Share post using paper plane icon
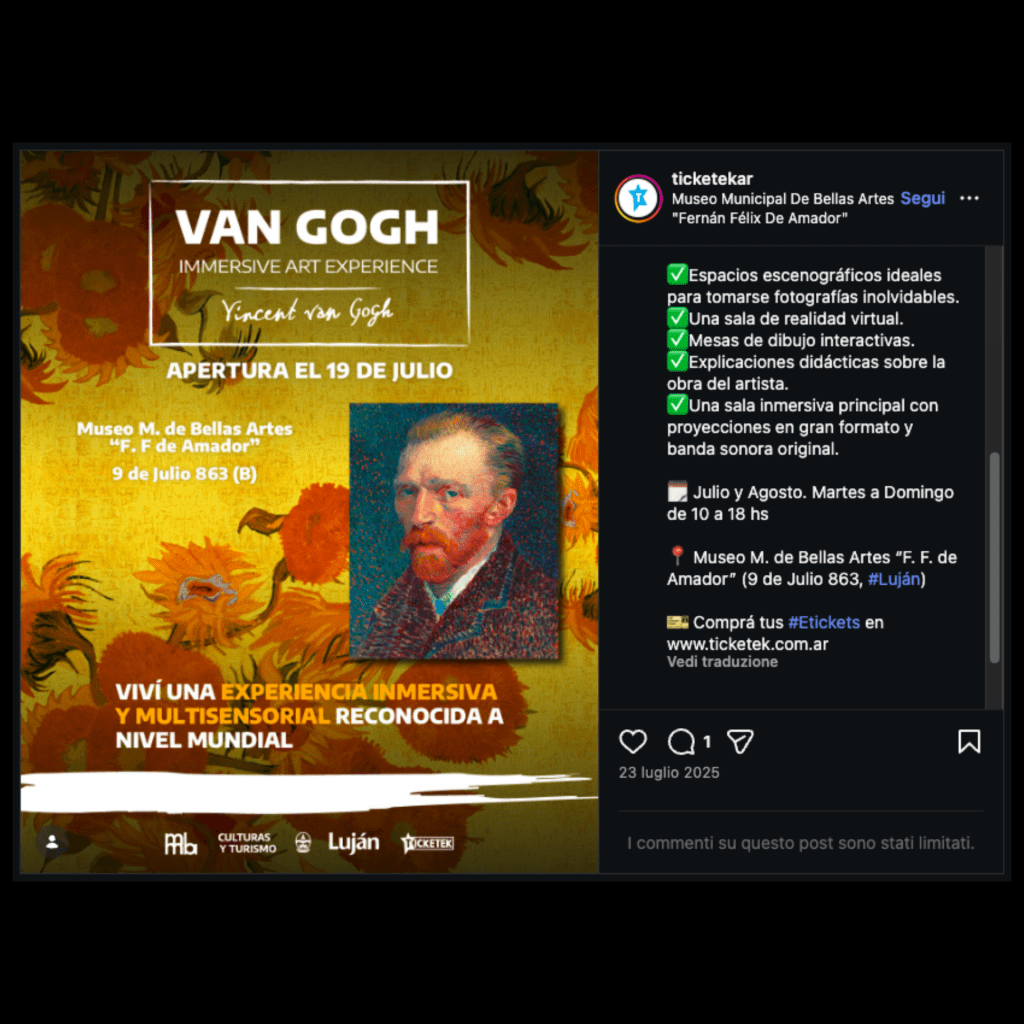Image resolution: width=1024 pixels, height=1024 pixels. coord(740,741)
